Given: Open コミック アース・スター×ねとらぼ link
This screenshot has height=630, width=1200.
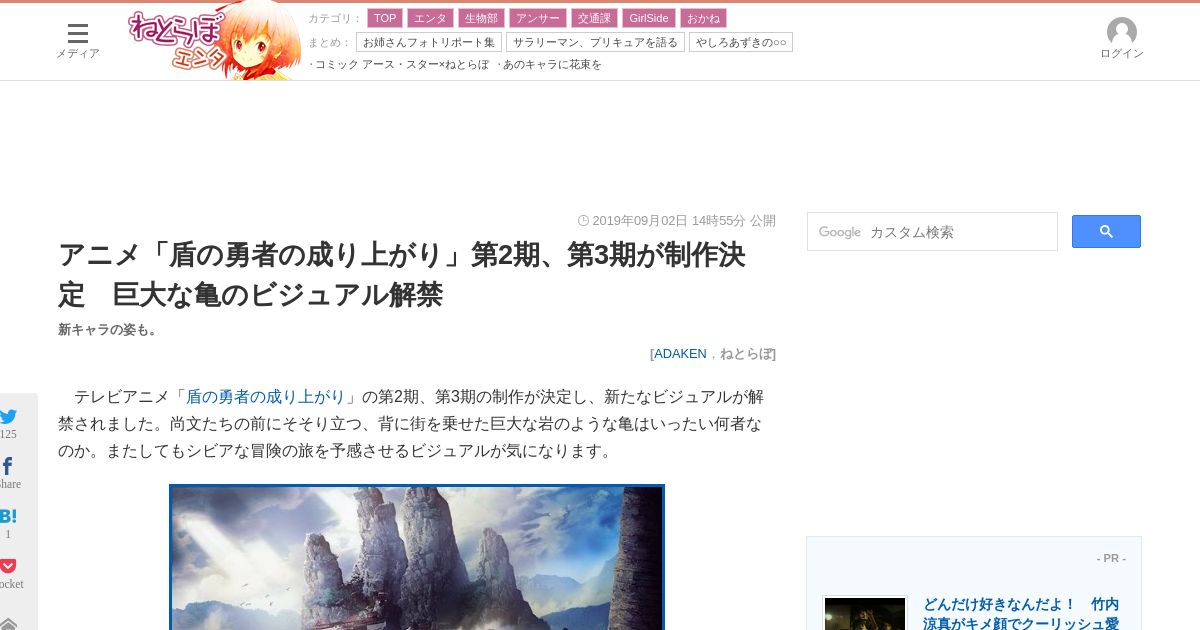Looking at the screenshot, I should (400, 64).
